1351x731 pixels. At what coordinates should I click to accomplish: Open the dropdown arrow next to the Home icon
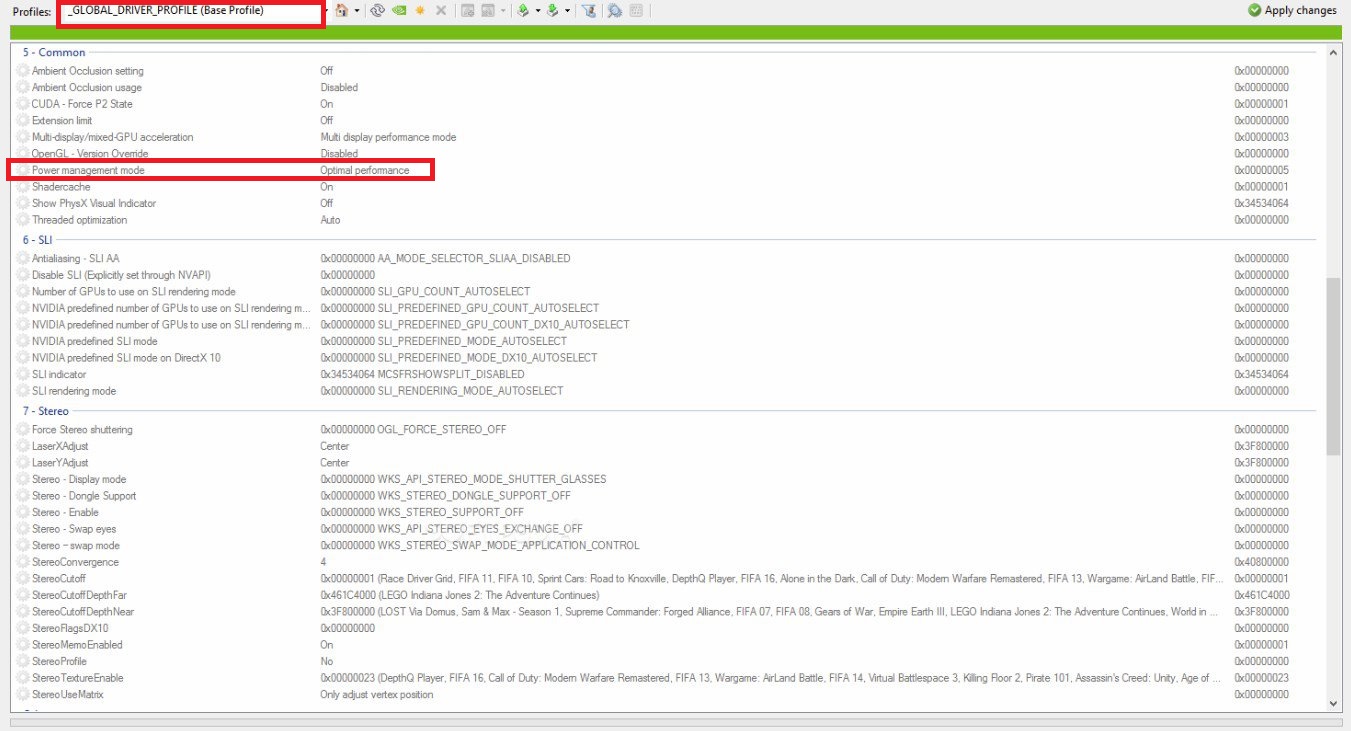coord(357,11)
